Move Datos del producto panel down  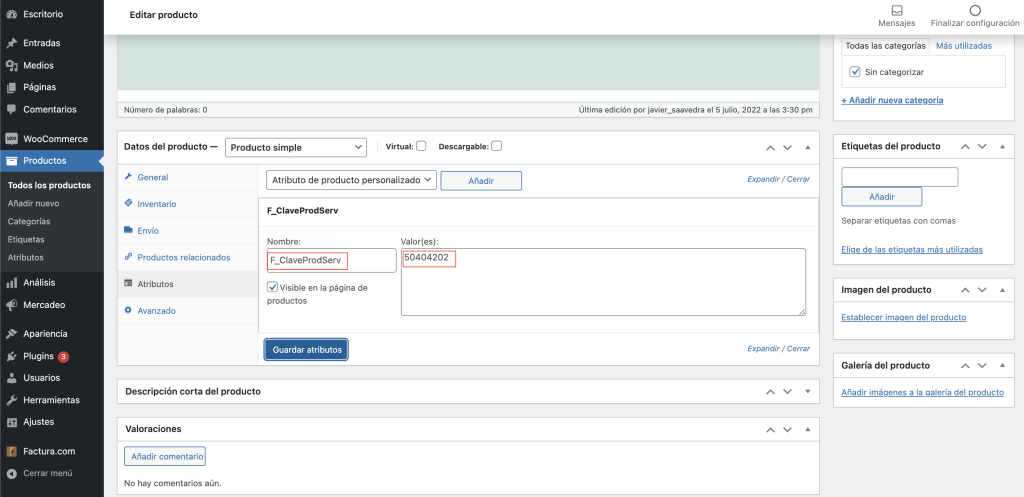788,148
